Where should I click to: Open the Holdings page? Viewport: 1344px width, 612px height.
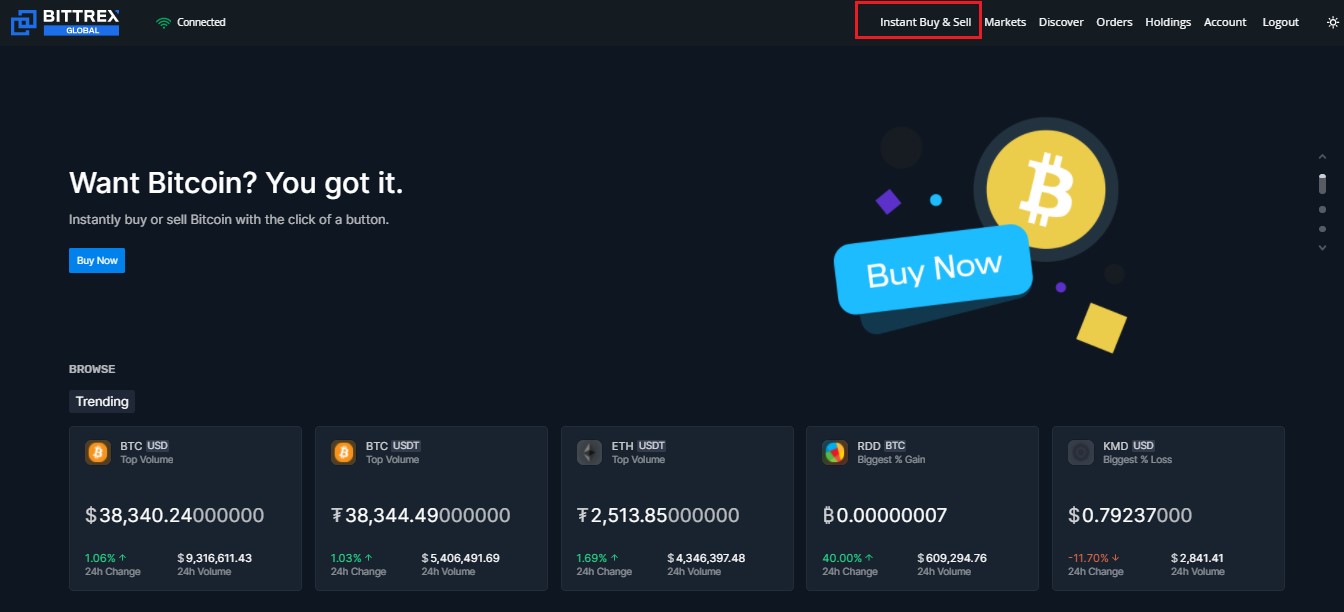(x=1168, y=22)
